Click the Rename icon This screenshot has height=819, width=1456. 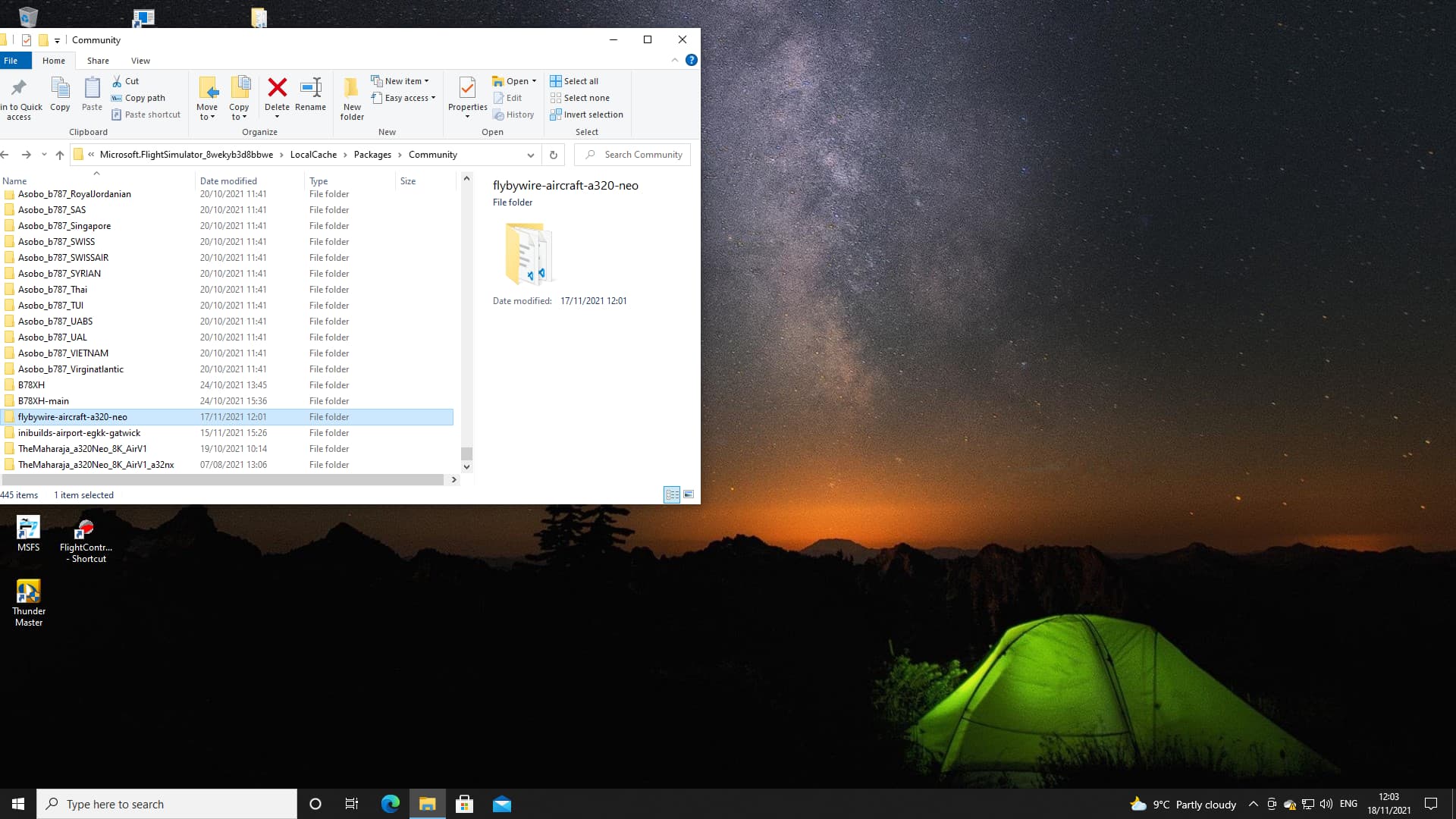point(311,87)
